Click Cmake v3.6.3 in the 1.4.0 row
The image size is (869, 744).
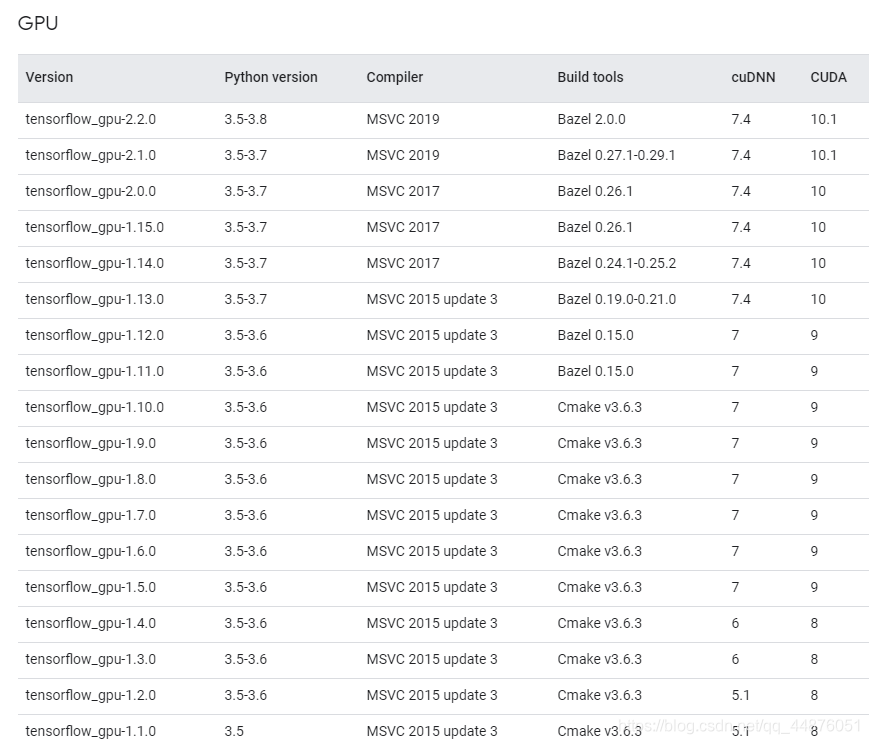tap(600, 624)
